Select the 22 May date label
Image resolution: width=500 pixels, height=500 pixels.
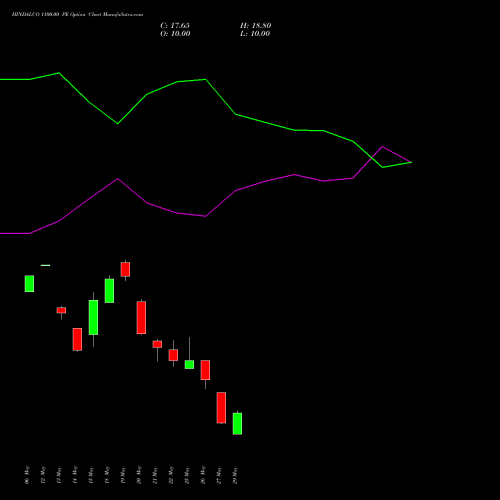tap(171, 475)
